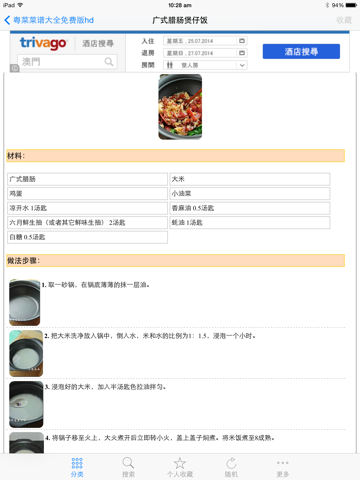
Task: Click the camera icon on ad corner
Action: tap(15, 68)
